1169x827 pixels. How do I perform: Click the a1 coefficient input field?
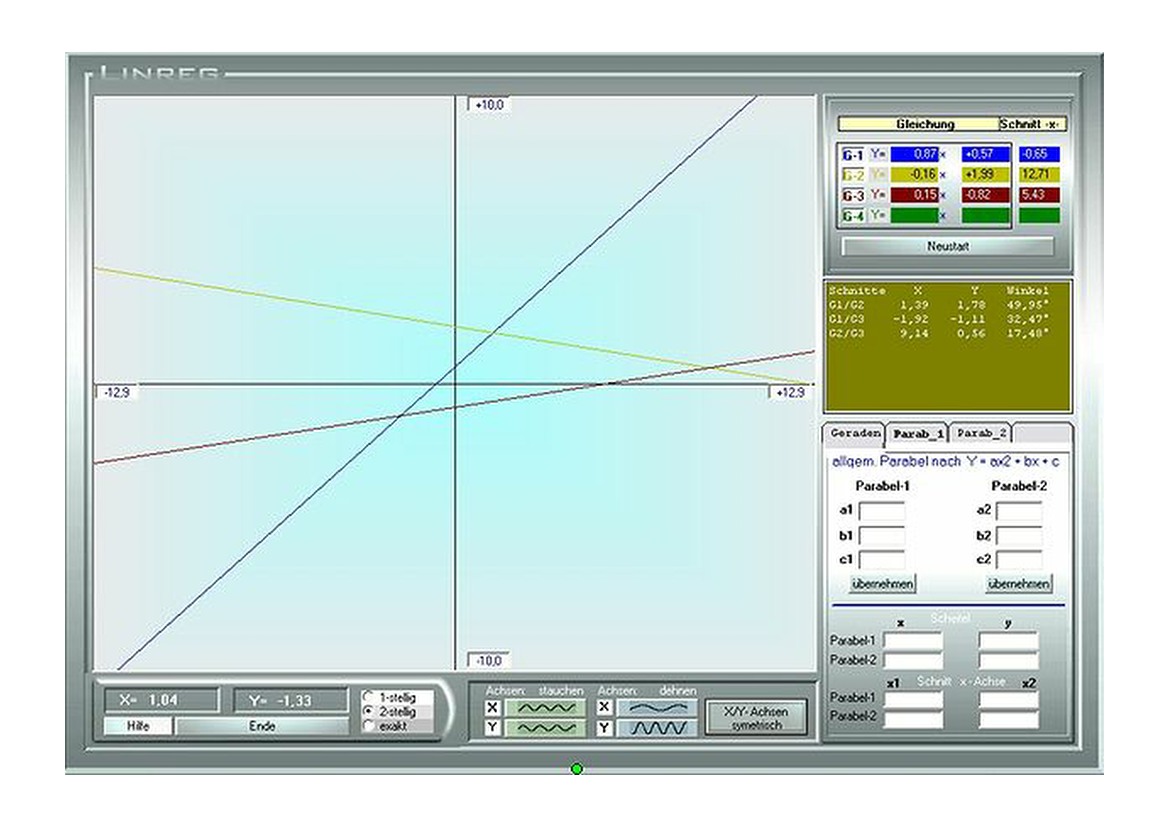click(882, 511)
